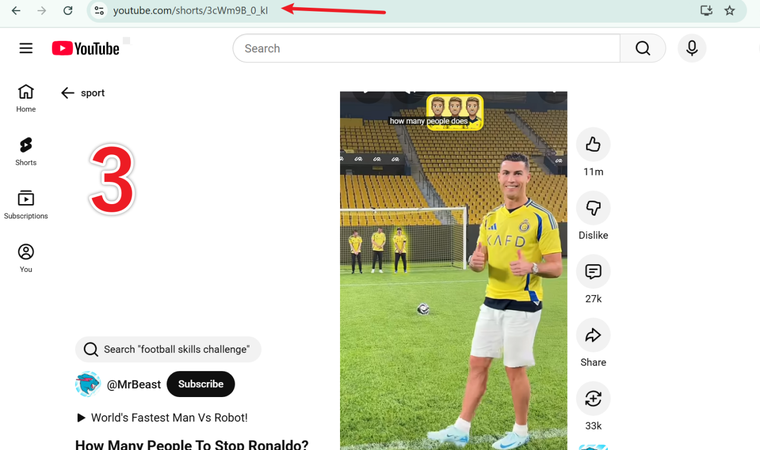Open Home in the sidebar
Viewport: 760px width, 450px height.
pos(26,98)
